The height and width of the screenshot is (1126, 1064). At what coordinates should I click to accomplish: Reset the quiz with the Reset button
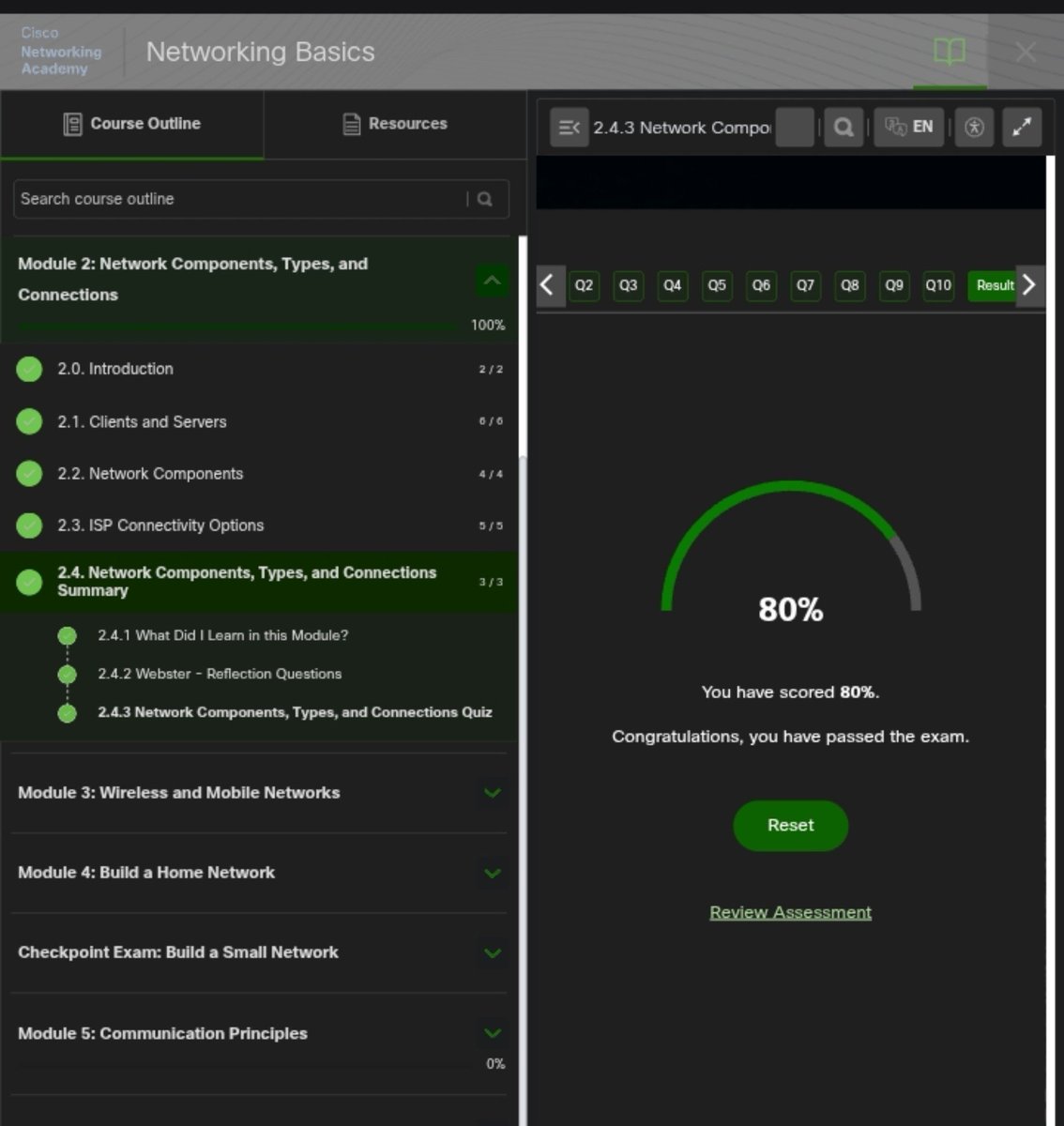point(790,826)
